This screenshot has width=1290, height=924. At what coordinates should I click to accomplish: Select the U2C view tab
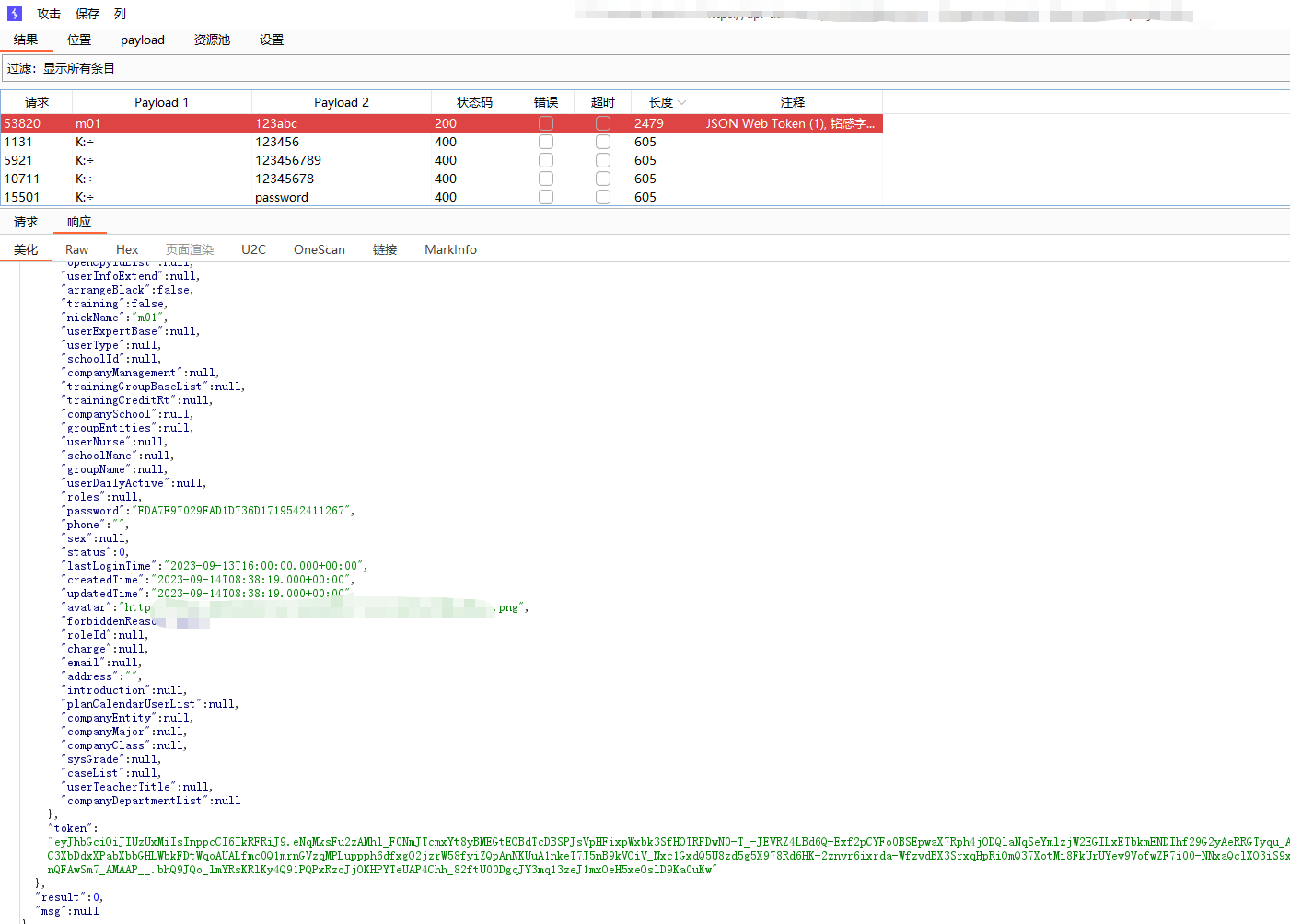click(253, 249)
